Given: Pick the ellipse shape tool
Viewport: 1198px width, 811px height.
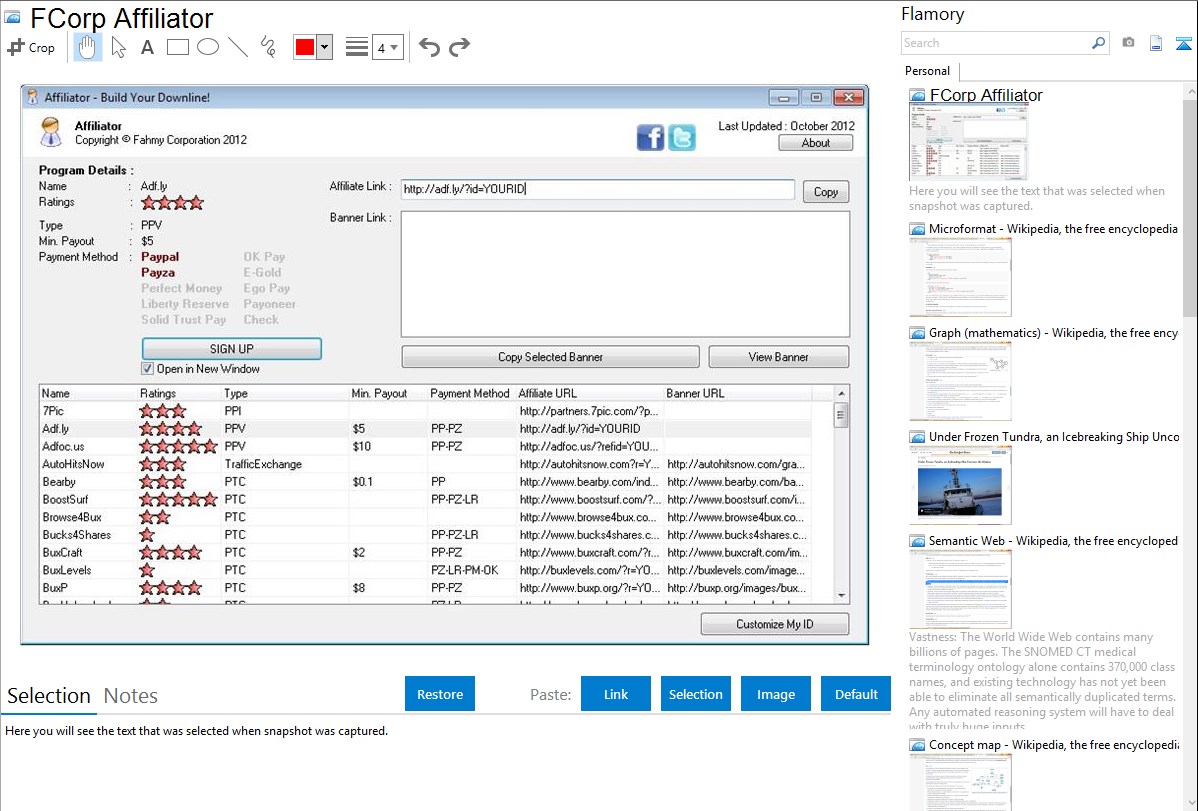Looking at the screenshot, I should (x=208, y=47).
